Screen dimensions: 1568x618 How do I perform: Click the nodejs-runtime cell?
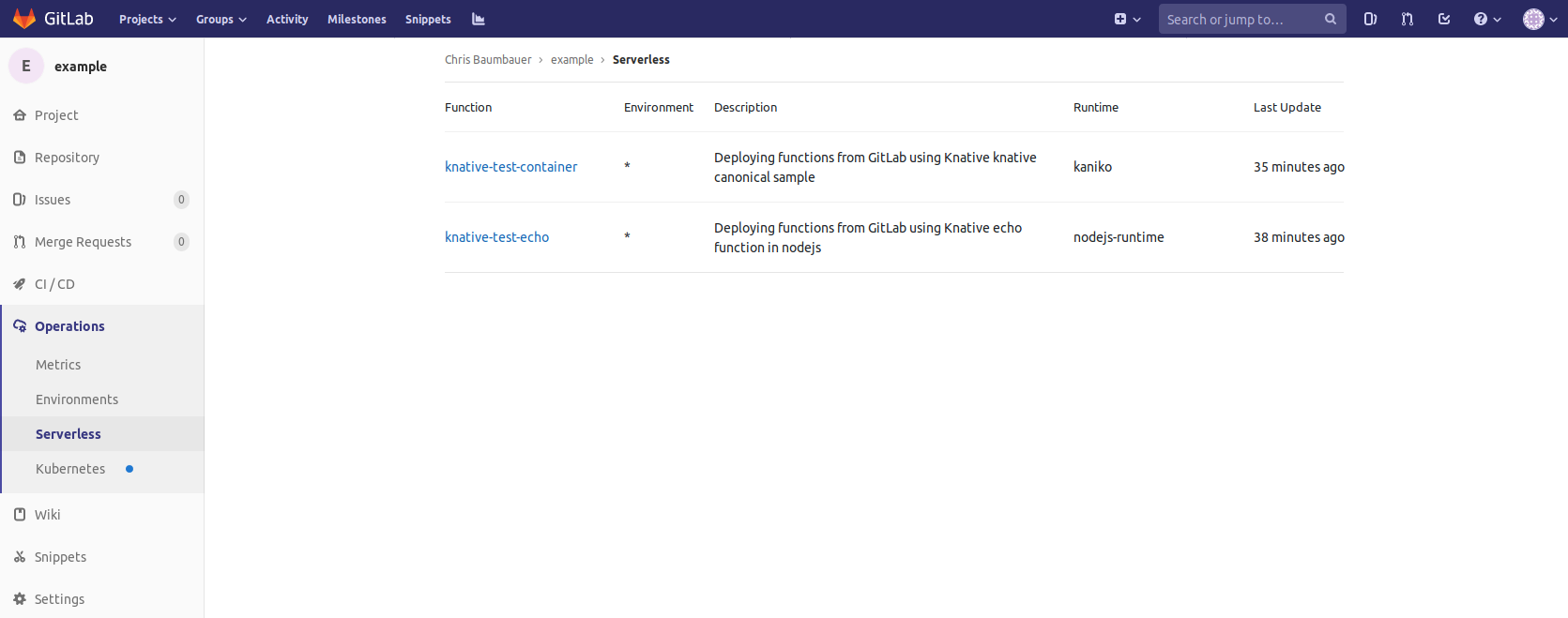pyautogui.click(x=1119, y=237)
